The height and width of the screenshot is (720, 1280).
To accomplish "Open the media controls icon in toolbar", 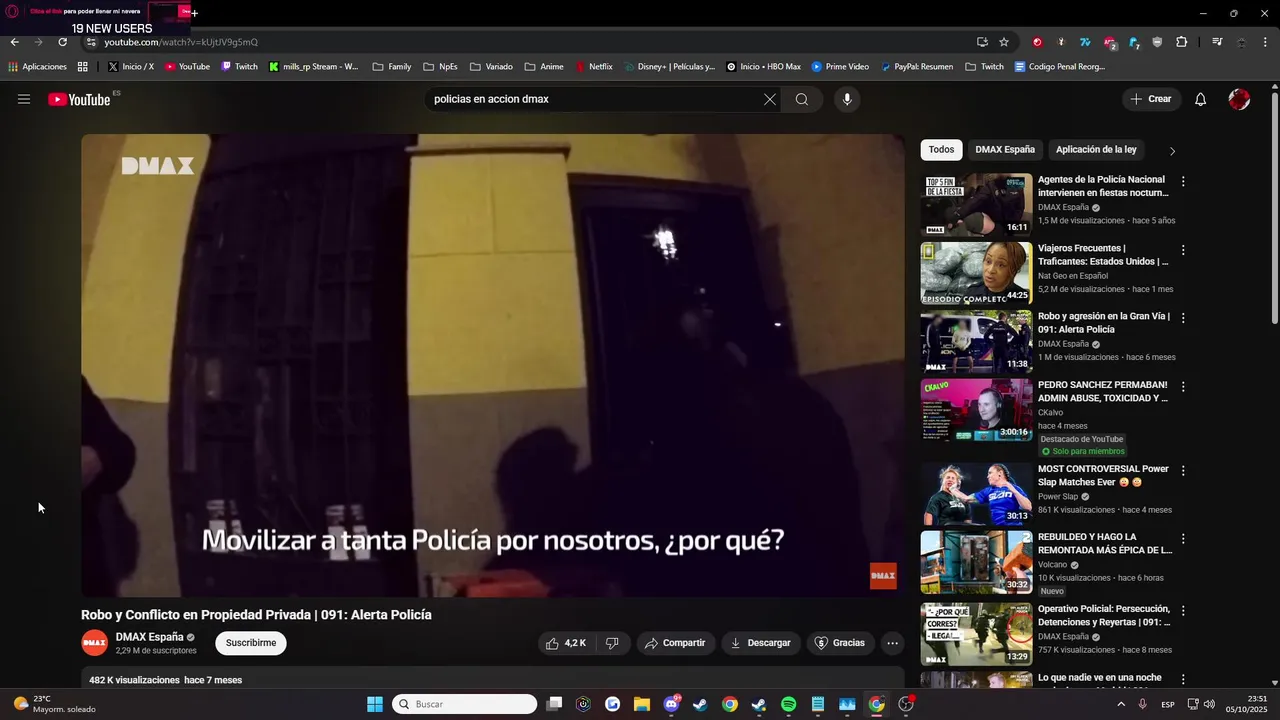I will coord(1217,42).
